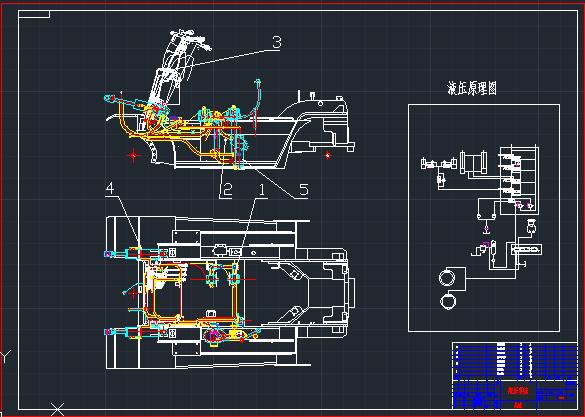Click callout number 4 above the top view
Image resolution: width=585 pixels, height=417 pixels.
110,188
